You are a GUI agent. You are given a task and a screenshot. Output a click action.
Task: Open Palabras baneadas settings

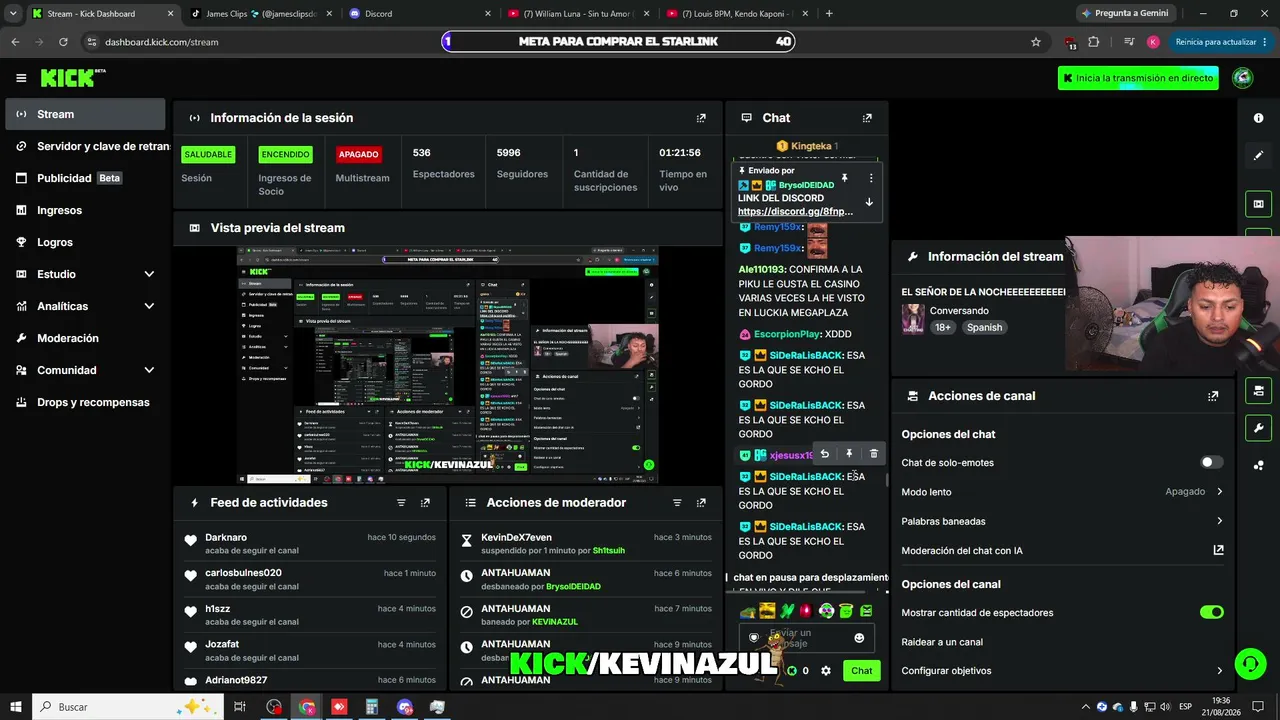tap(1062, 521)
